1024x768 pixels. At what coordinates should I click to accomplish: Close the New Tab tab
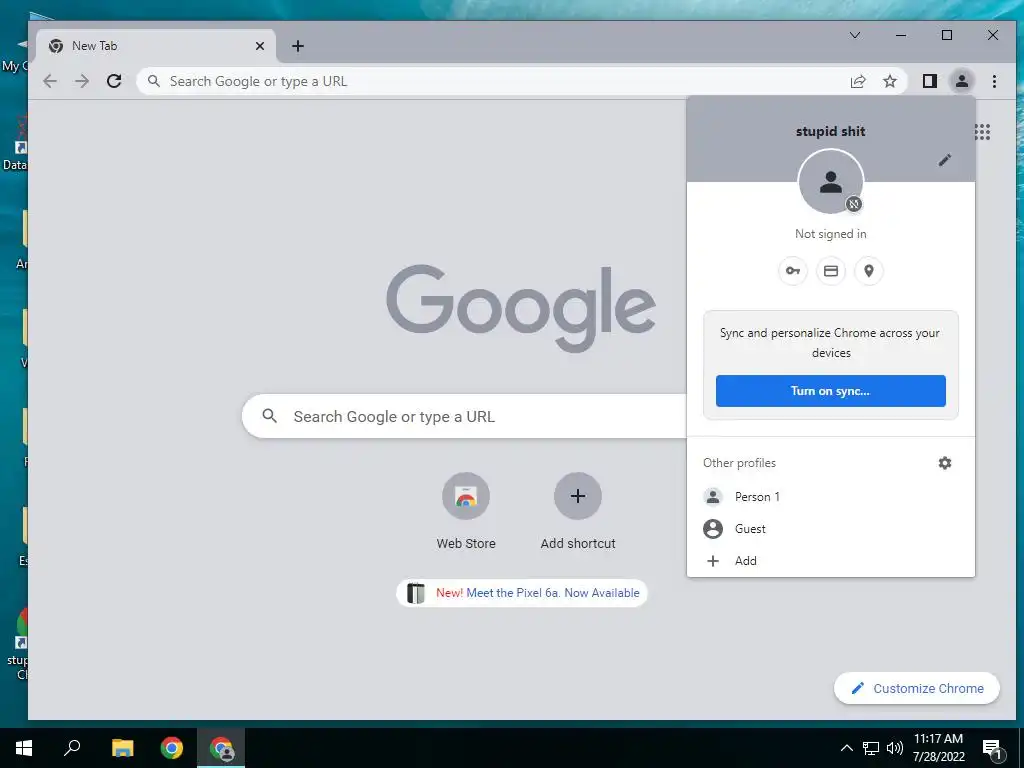click(x=260, y=46)
